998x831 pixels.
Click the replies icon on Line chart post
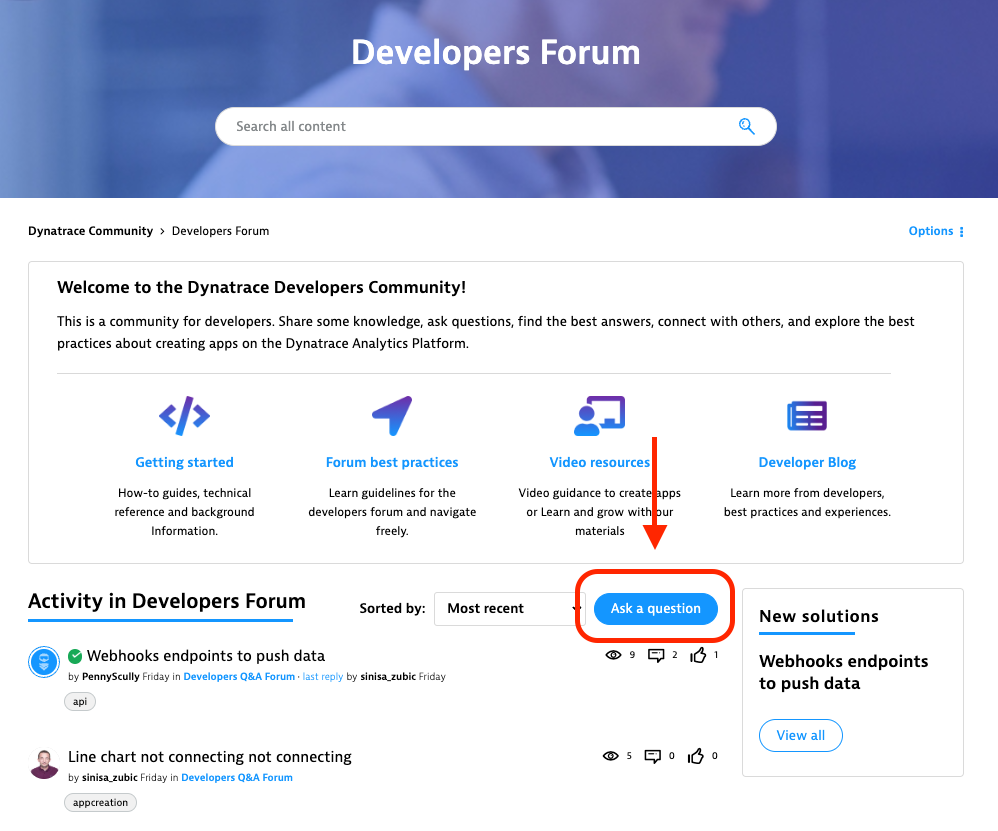(x=653, y=756)
